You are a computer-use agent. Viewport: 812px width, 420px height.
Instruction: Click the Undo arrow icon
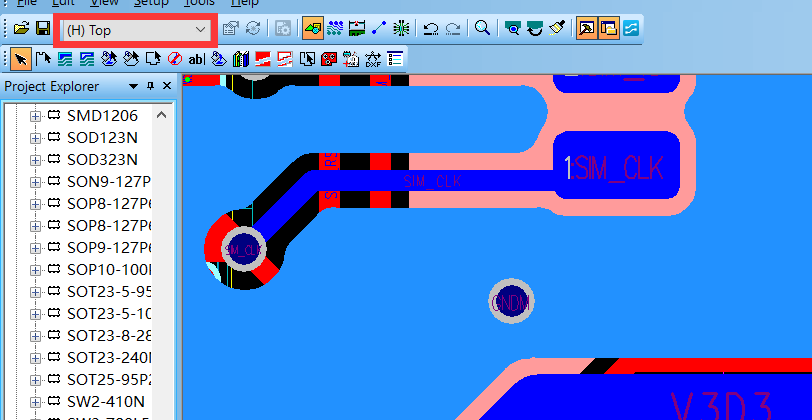coord(431,28)
